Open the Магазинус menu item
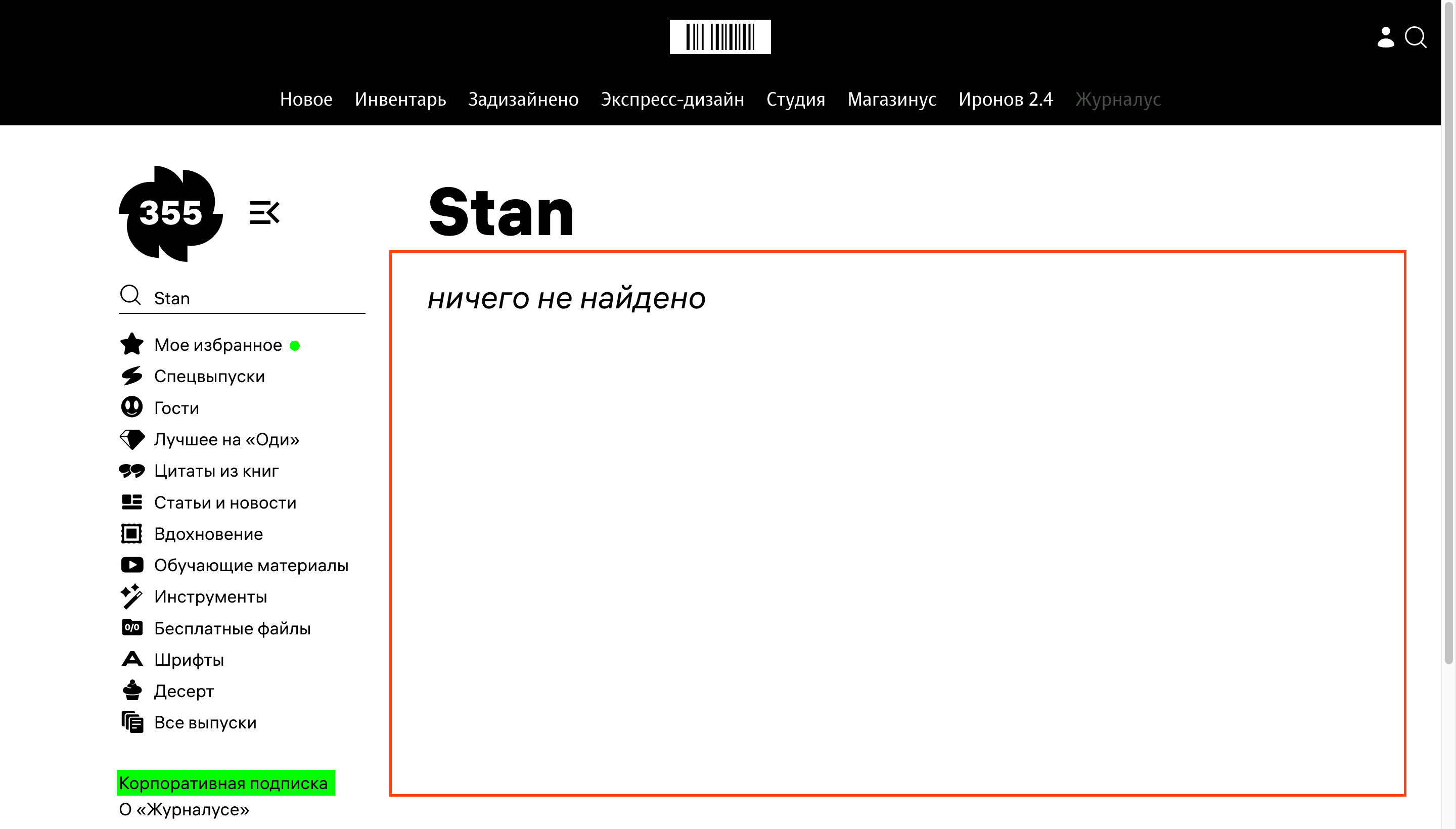The image size is (1456, 829). tap(892, 100)
